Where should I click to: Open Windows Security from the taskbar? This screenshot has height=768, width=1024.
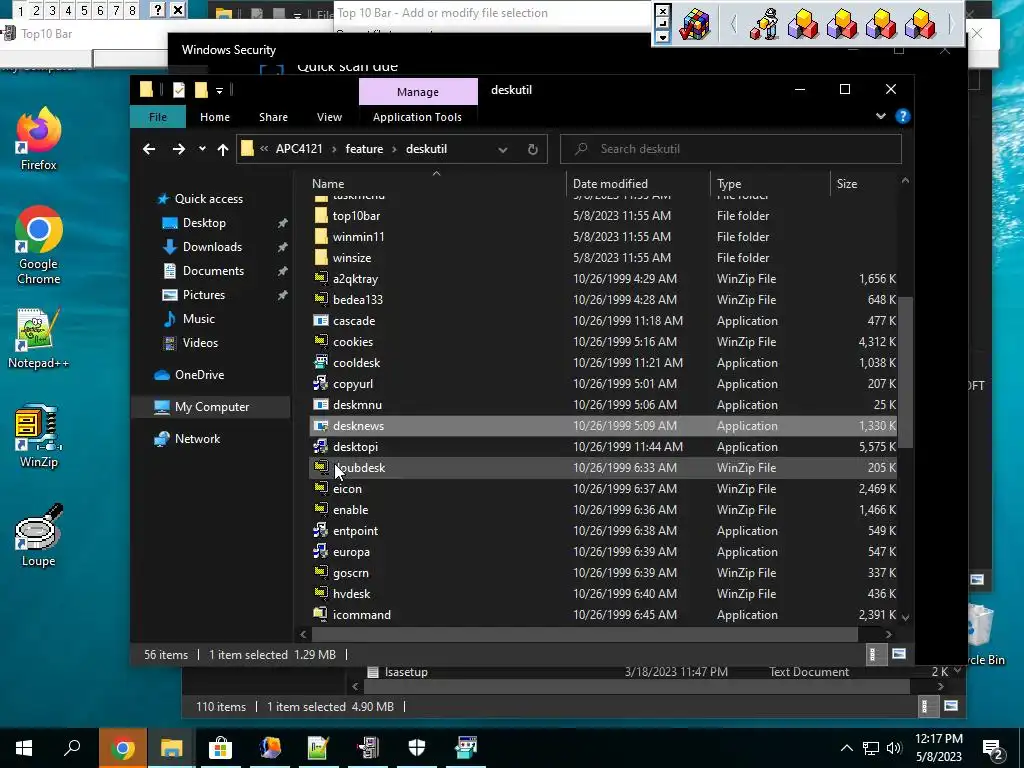point(417,748)
